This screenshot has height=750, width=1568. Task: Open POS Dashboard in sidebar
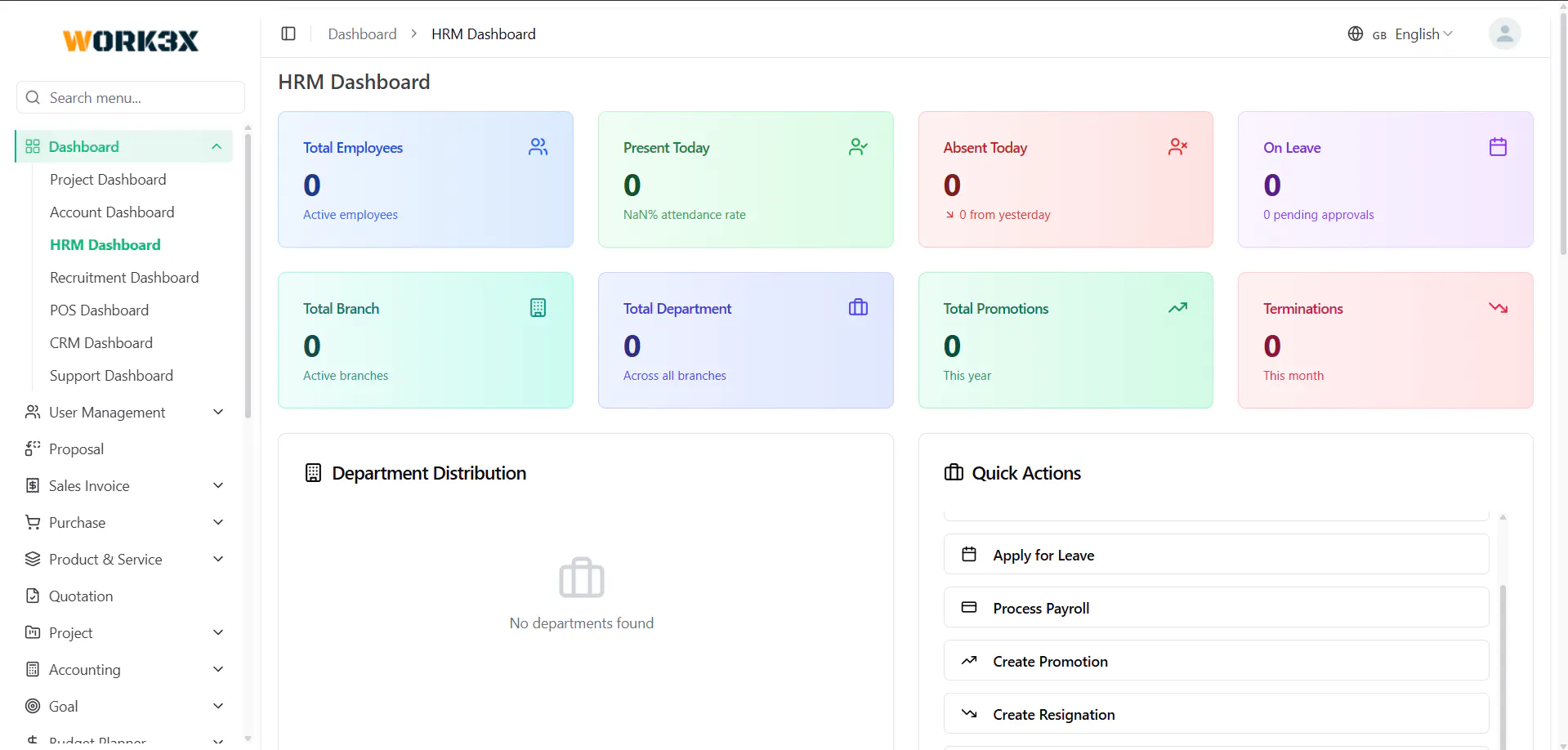(99, 310)
